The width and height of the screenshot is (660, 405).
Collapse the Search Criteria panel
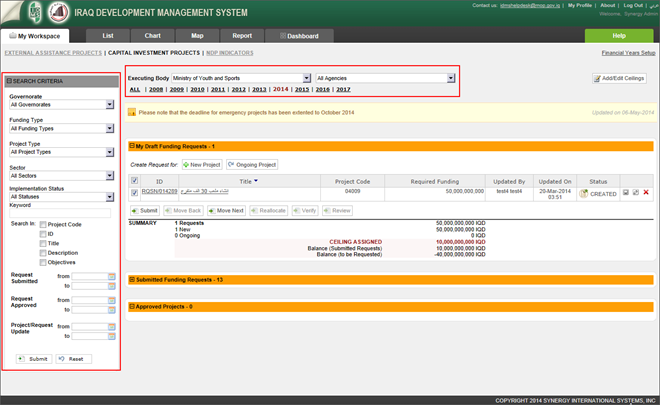(x=9, y=81)
